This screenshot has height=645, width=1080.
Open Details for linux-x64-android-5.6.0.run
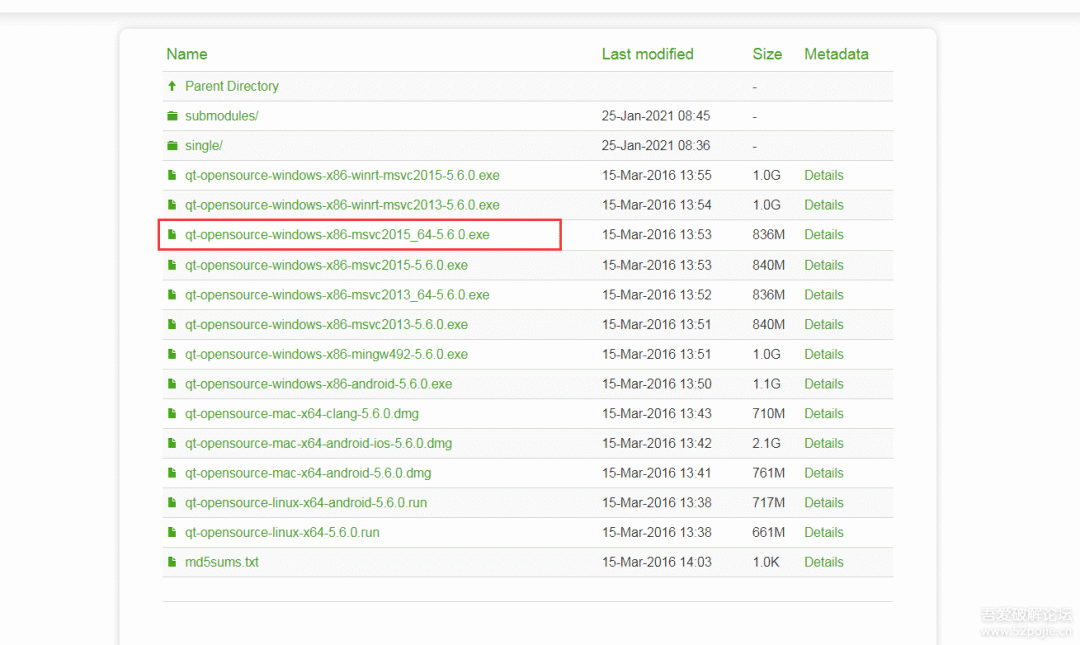pos(824,502)
